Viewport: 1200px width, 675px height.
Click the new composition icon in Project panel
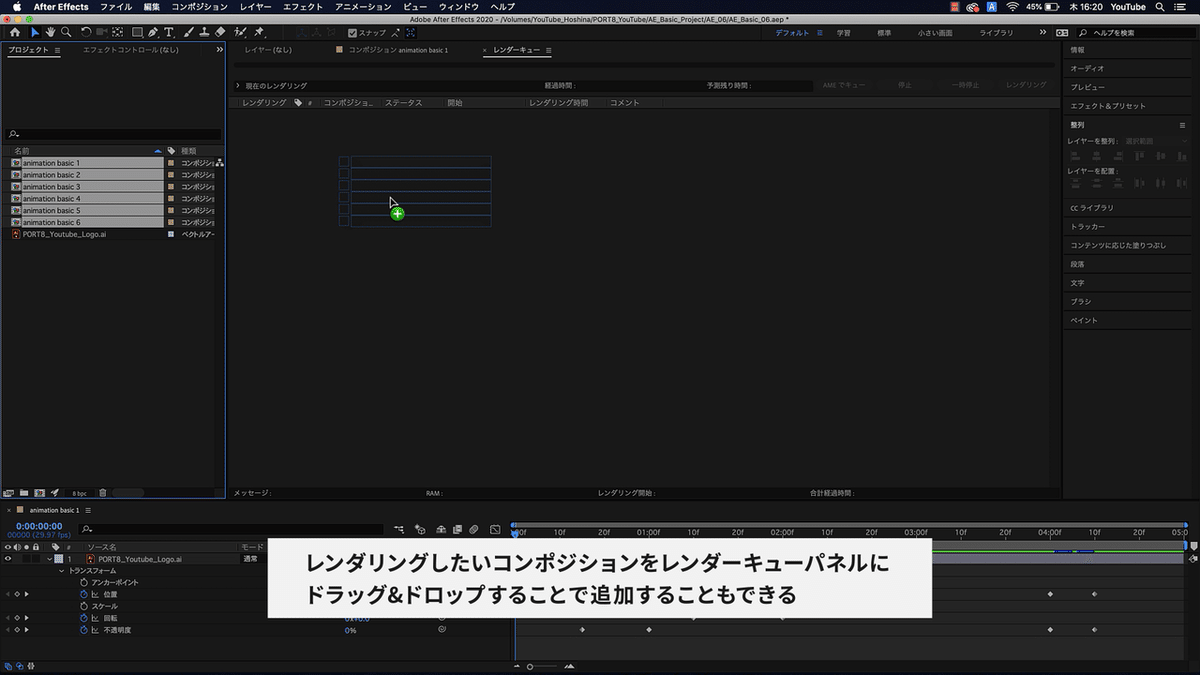[x=39, y=493]
